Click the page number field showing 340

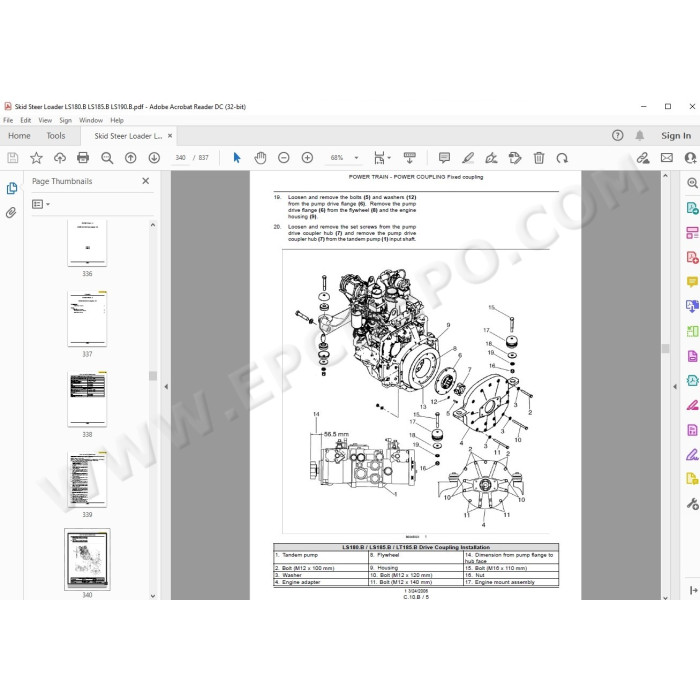click(x=180, y=158)
